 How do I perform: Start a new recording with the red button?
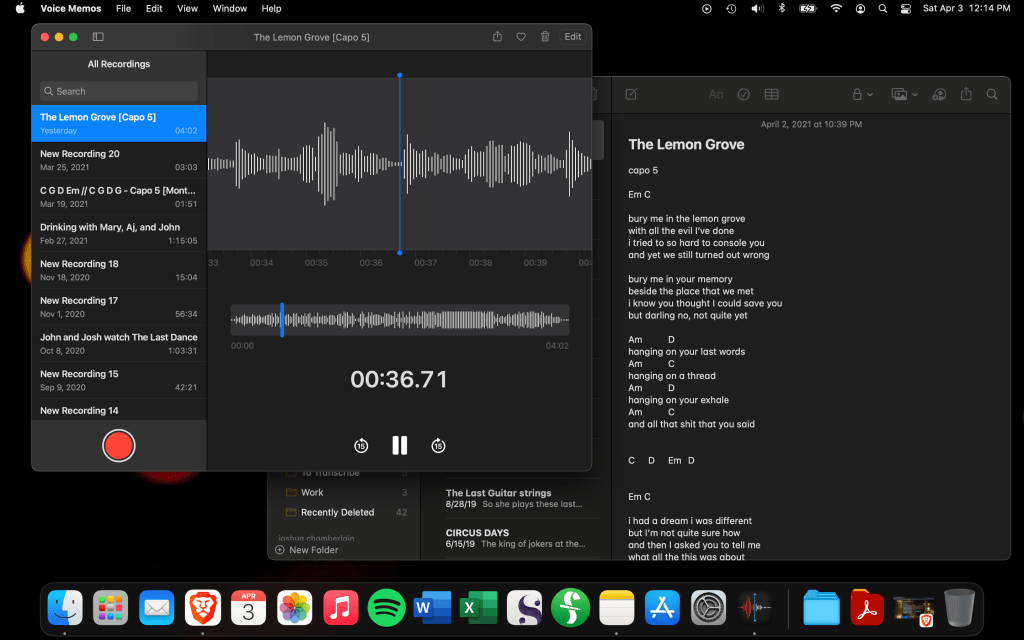118,445
